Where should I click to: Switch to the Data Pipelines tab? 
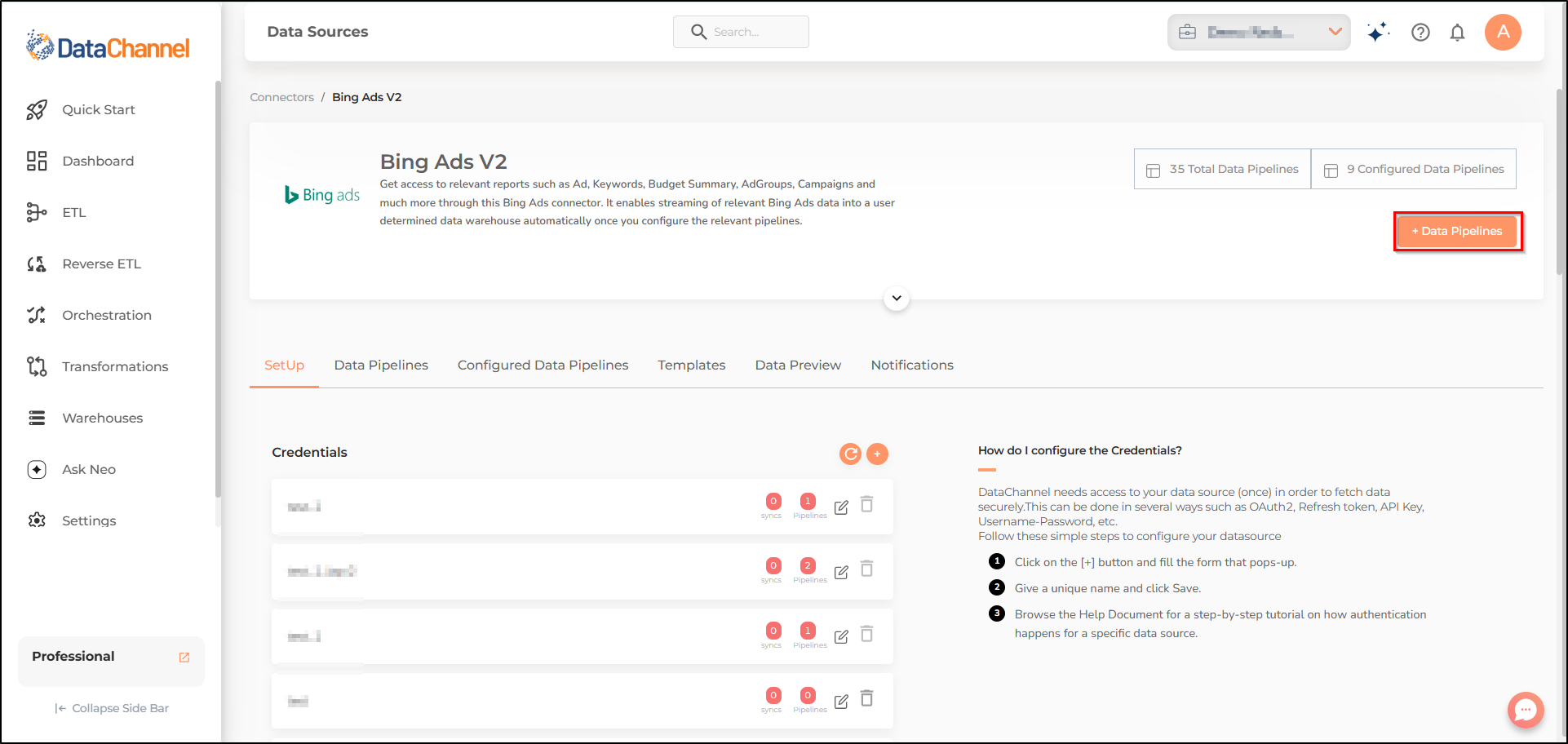pyautogui.click(x=381, y=365)
